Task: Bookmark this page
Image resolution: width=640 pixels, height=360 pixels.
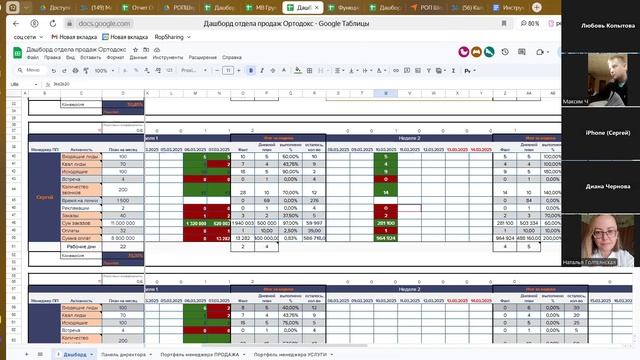Action: click(504, 24)
